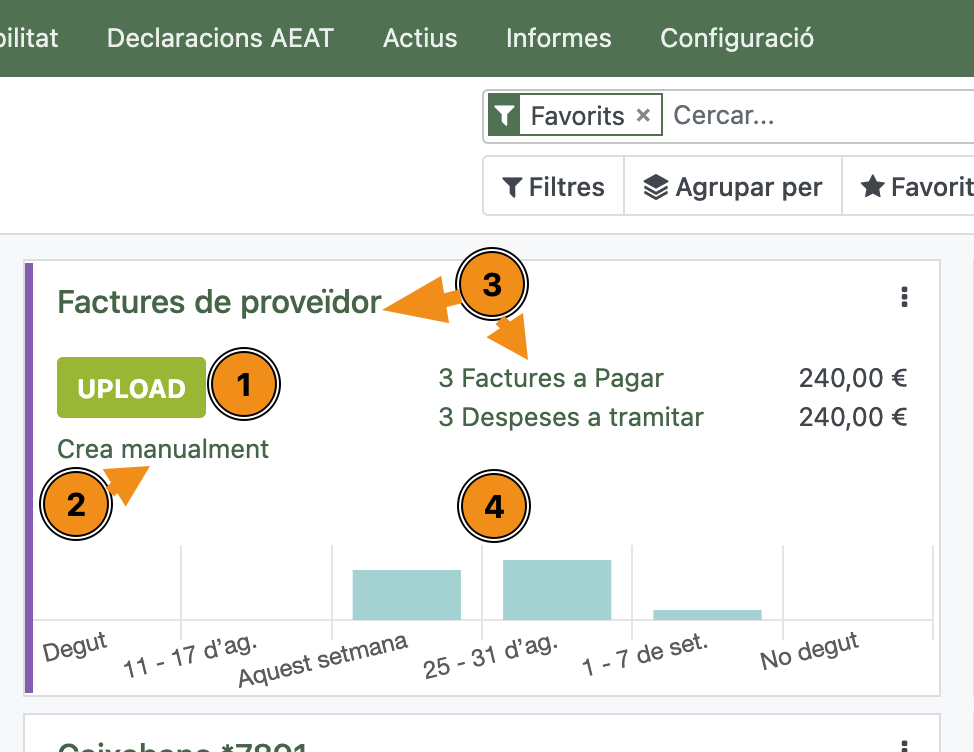Click the Crea manualment link

pyautogui.click(x=163, y=449)
